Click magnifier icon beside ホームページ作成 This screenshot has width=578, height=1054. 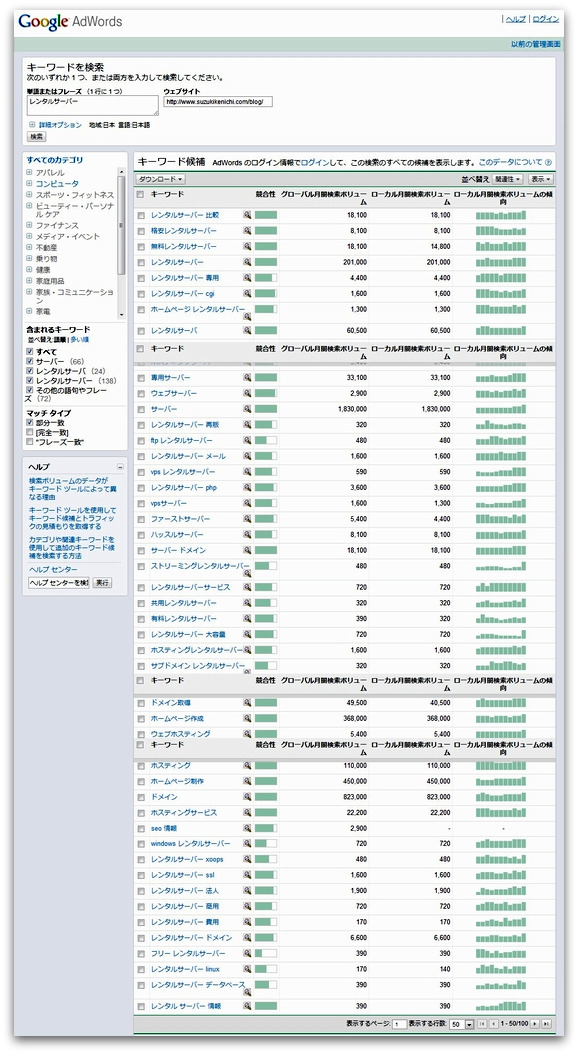(247, 719)
